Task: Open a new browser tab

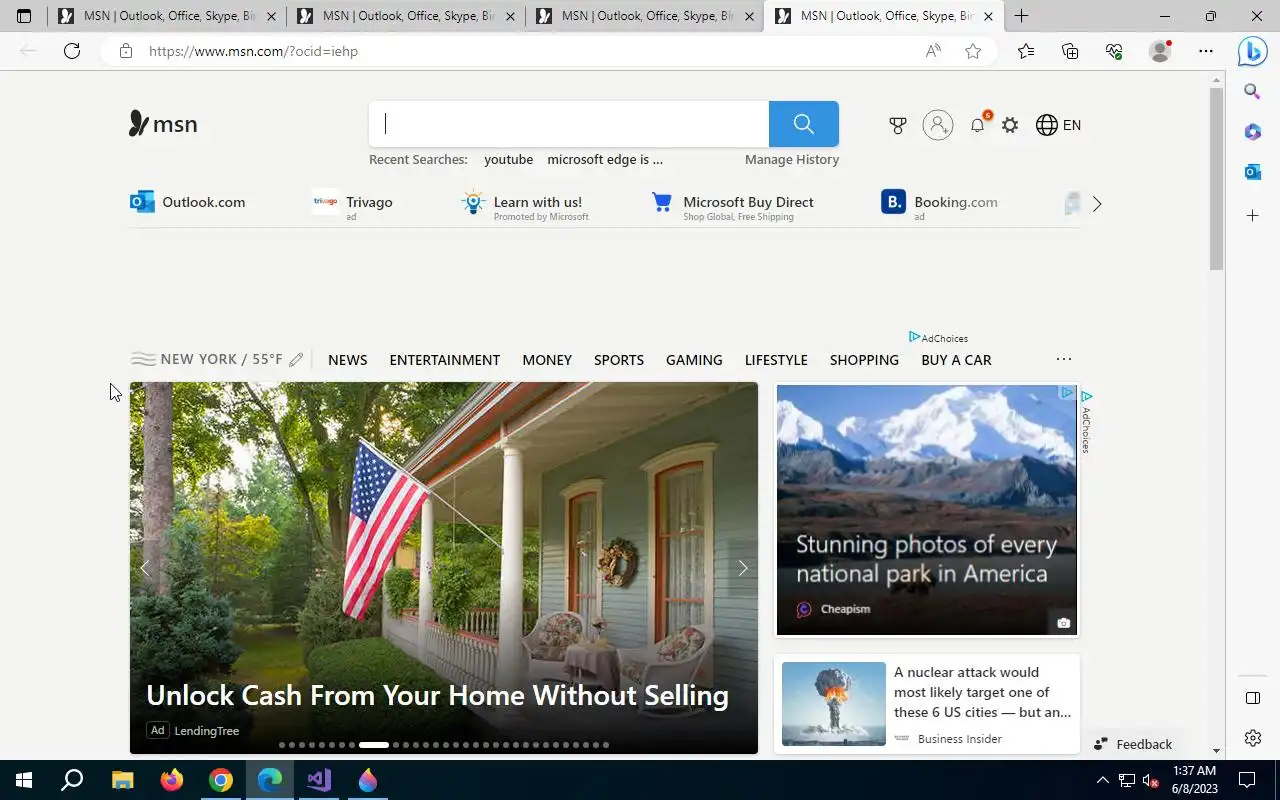Action: [x=1021, y=16]
